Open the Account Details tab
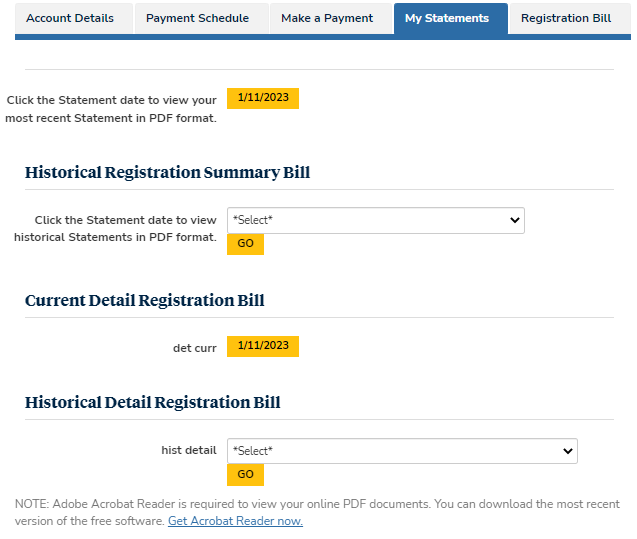This screenshot has width=637, height=539. click(x=69, y=18)
